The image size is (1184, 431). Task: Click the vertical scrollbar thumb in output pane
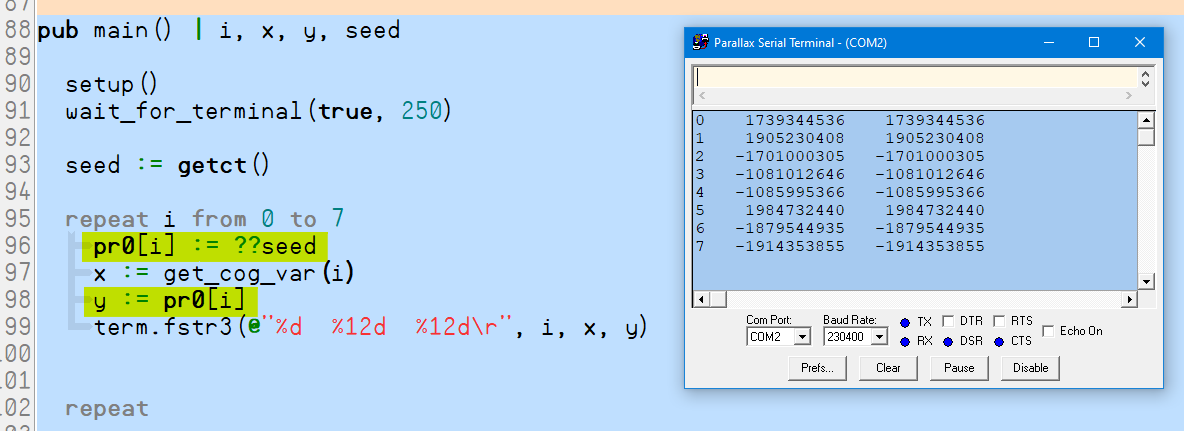click(1146, 137)
